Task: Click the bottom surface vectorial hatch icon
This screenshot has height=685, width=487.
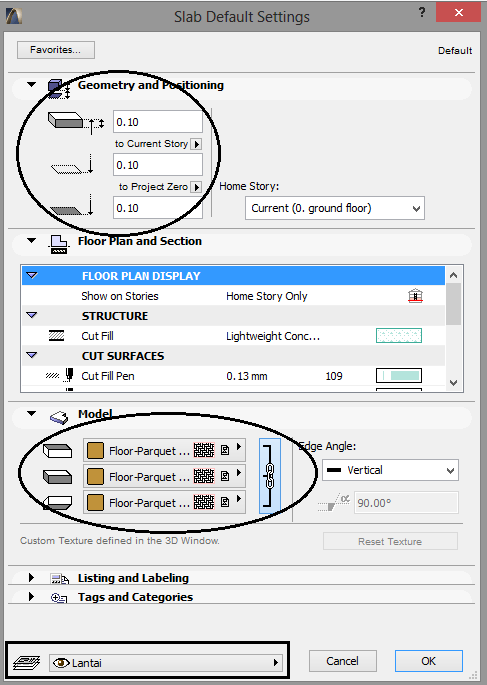Action: [225, 502]
